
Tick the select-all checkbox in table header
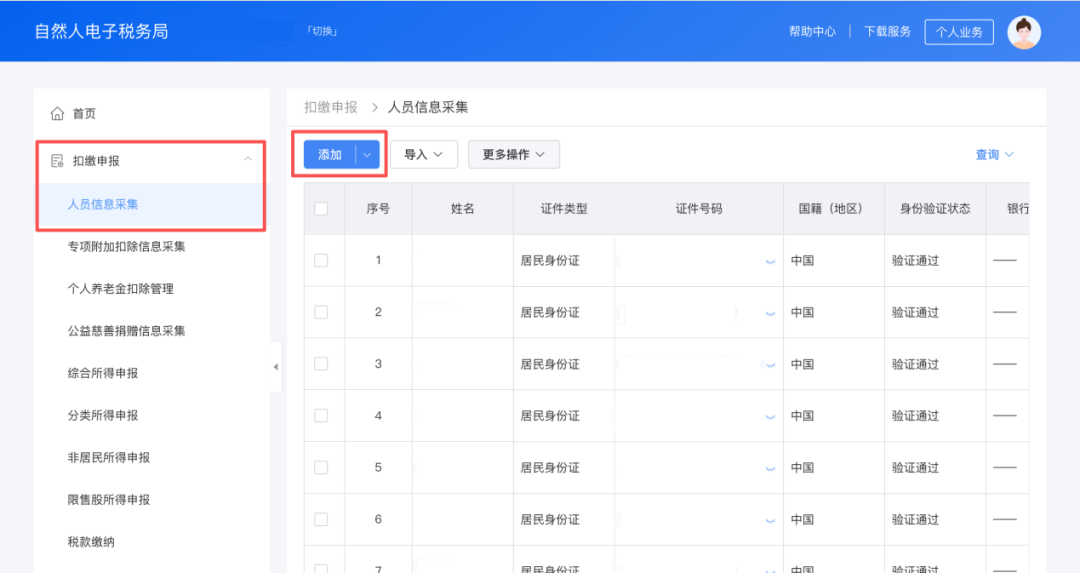[321, 209]
